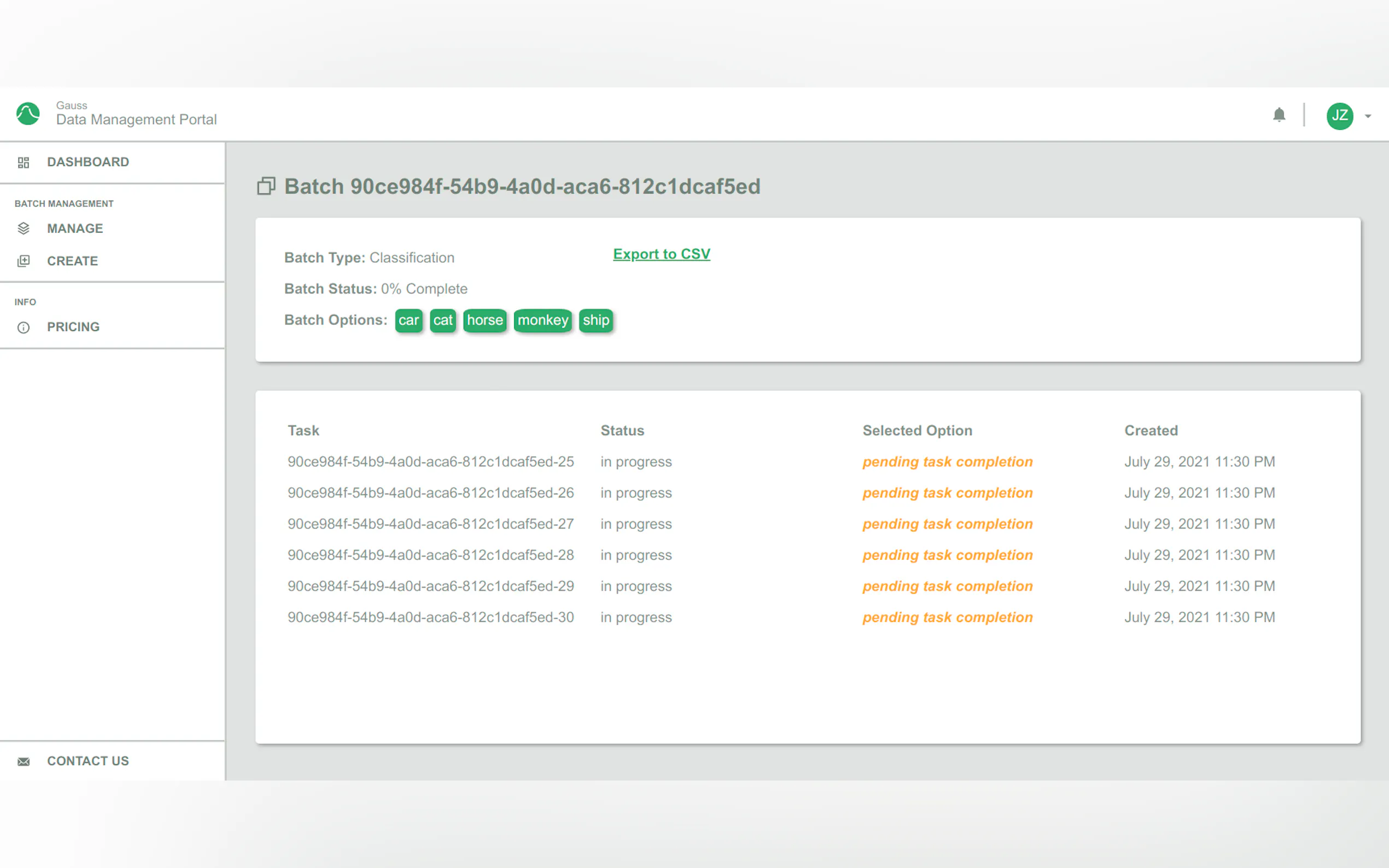
Task: Click the Gauss logo icon
Action: pos(27,114)
